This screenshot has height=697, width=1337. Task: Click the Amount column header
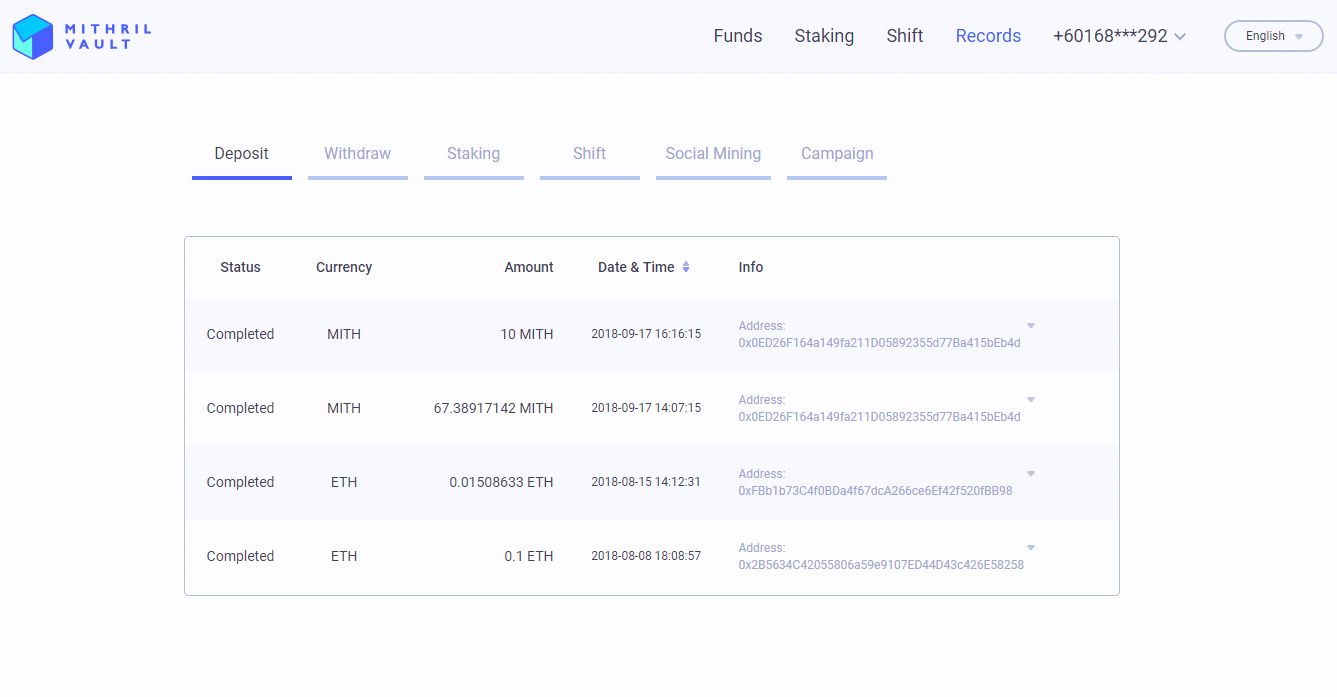tap(529, 267)
